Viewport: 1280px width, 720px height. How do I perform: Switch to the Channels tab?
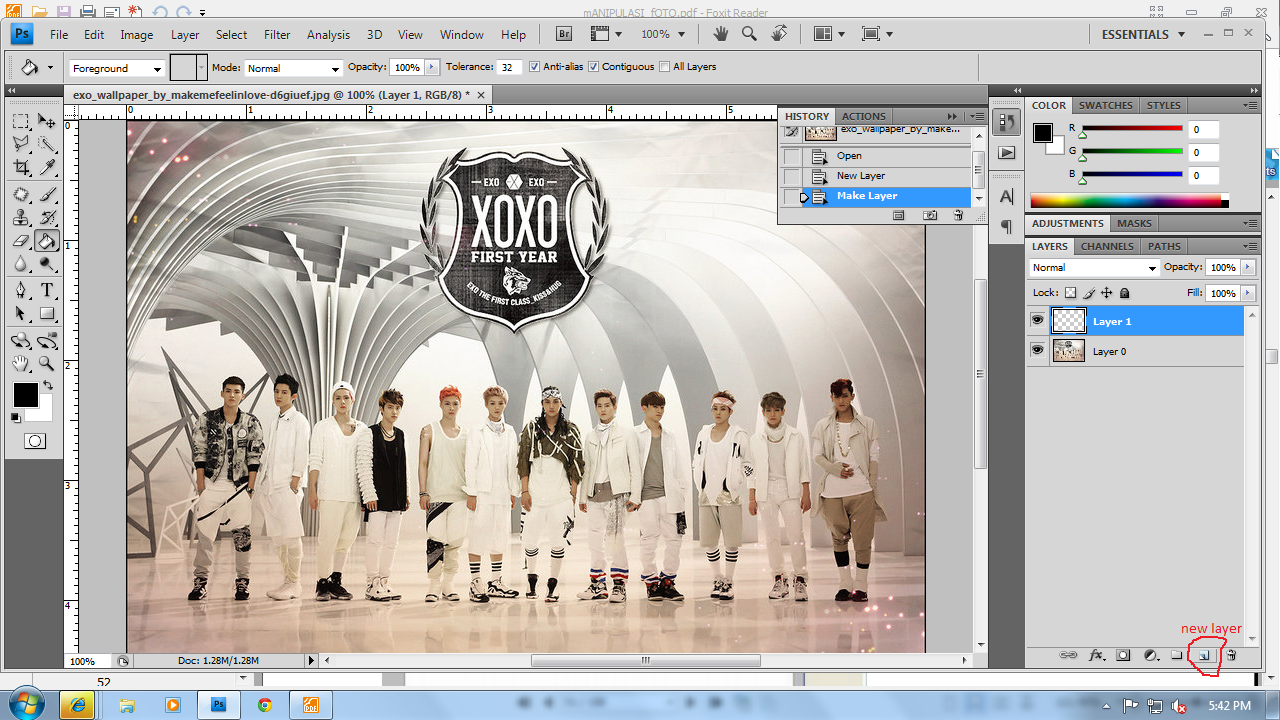pos(1107,246)
